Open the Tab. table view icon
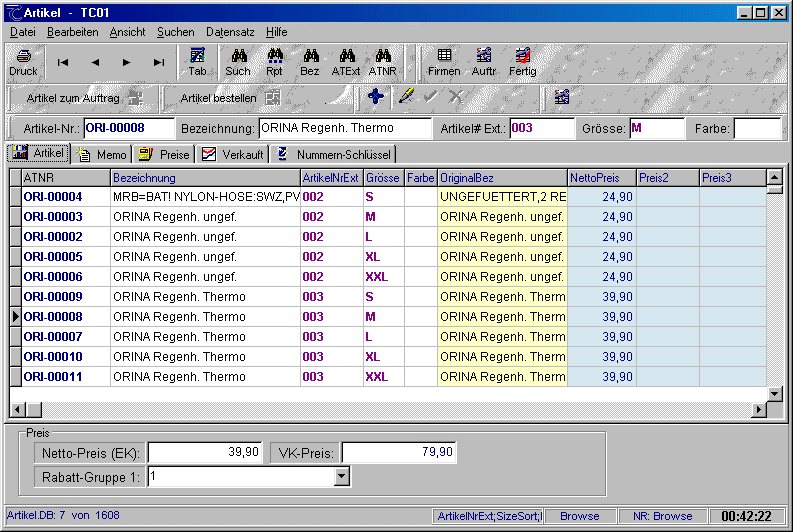The width and height of the screenshot is (793, 532). [198, 62]
